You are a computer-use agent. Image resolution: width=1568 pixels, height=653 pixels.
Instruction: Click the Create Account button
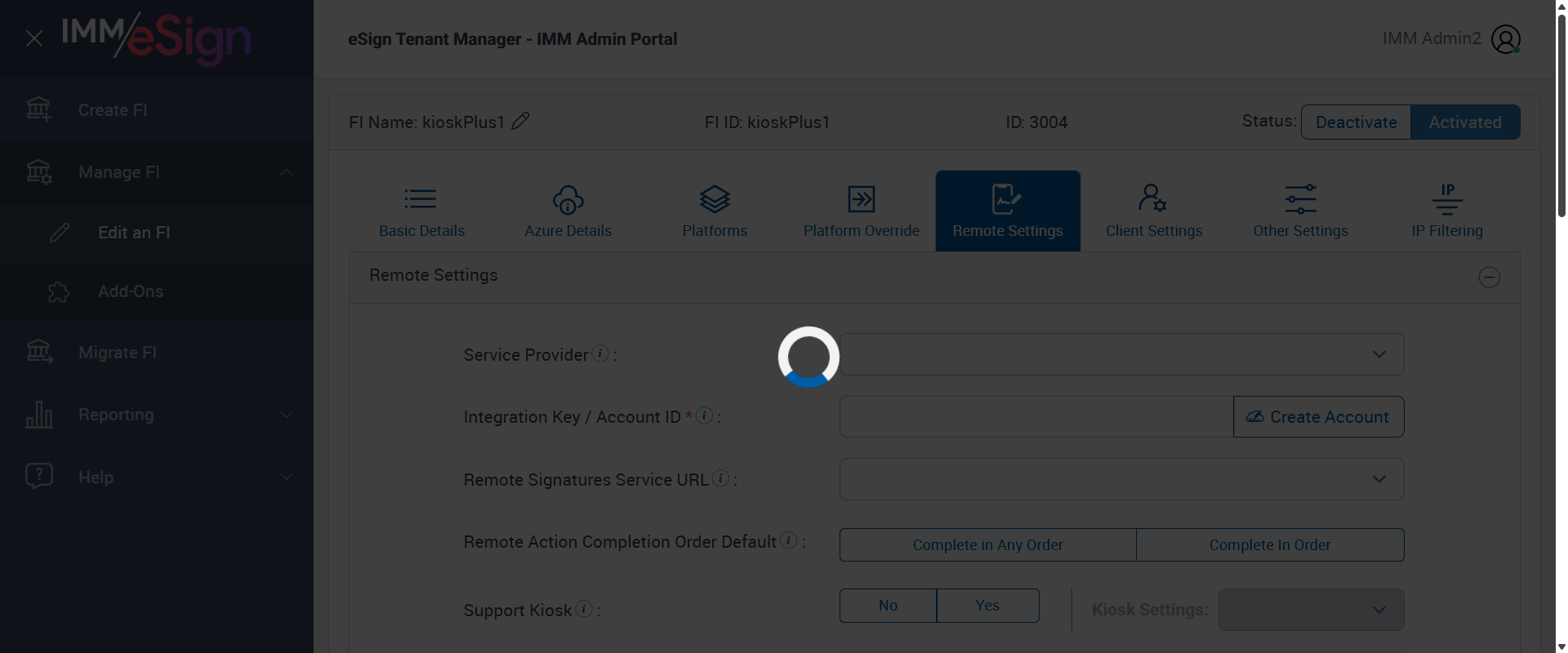(1318, 417)
